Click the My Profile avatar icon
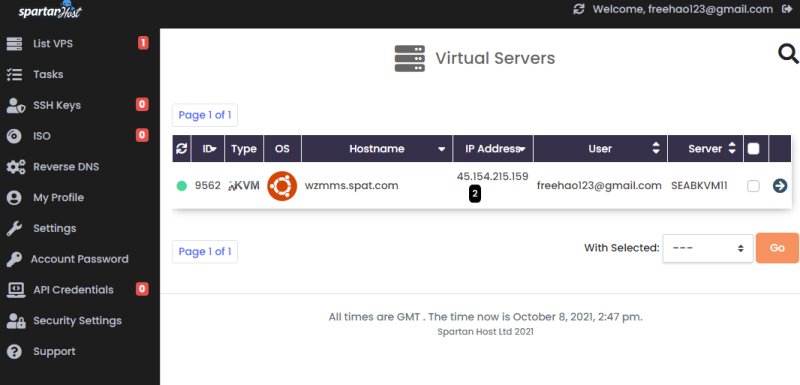800x385 pixels. pos(14,197)
